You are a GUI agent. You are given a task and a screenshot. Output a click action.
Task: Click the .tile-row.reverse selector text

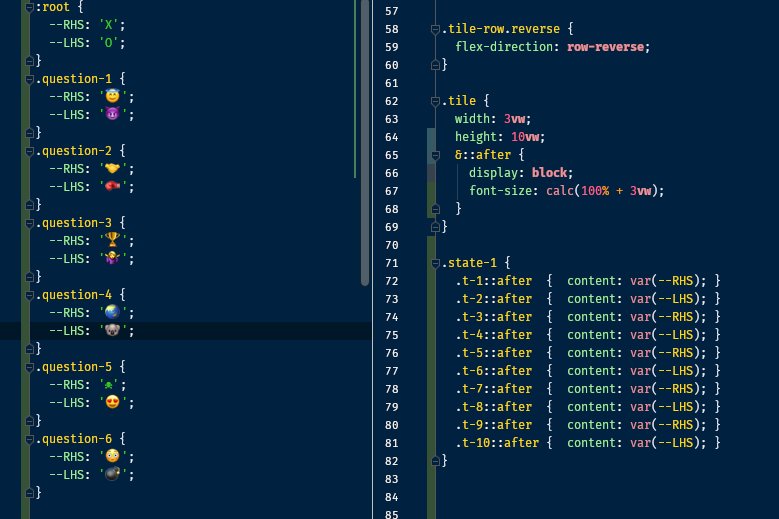(501, 29)
